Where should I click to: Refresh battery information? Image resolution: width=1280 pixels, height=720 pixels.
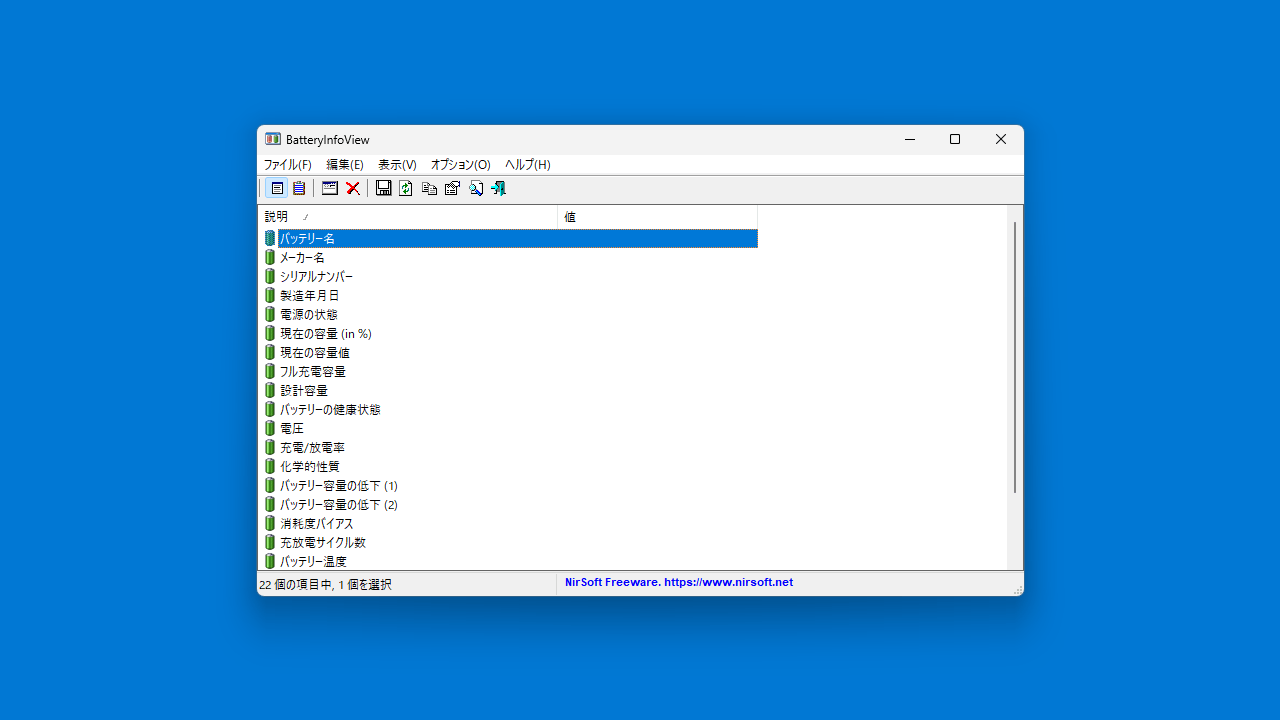click(x=406, y=188)
